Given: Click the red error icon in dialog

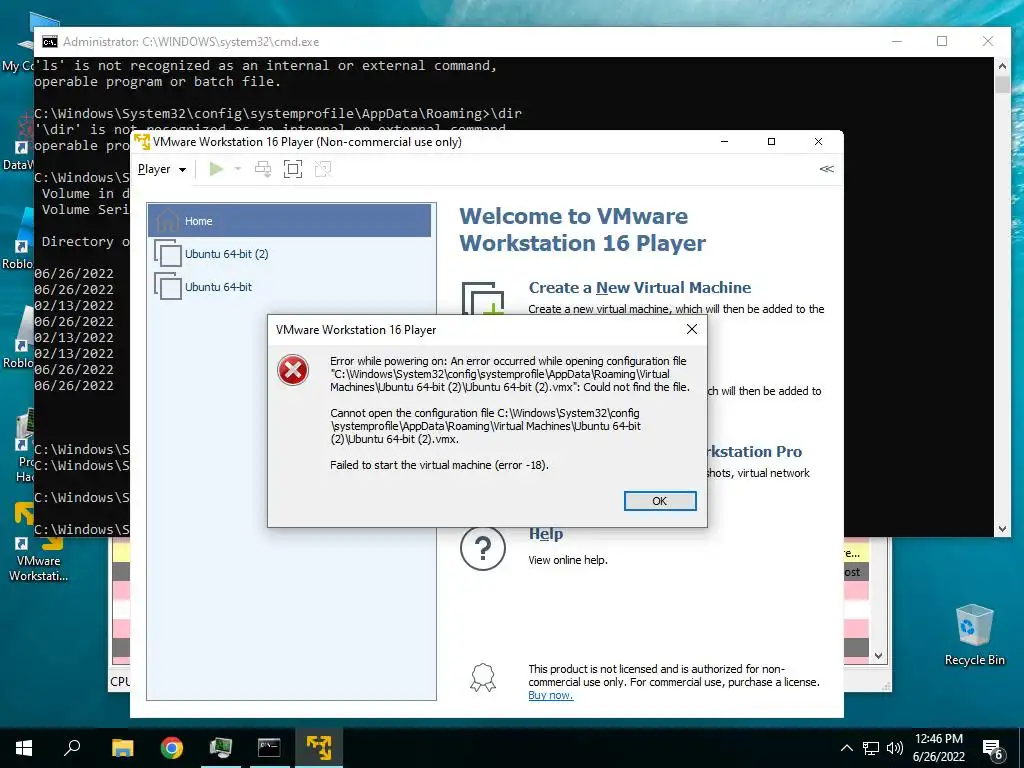Looking at the screenshot, I should pyautogui.click(x=293, y=370).
